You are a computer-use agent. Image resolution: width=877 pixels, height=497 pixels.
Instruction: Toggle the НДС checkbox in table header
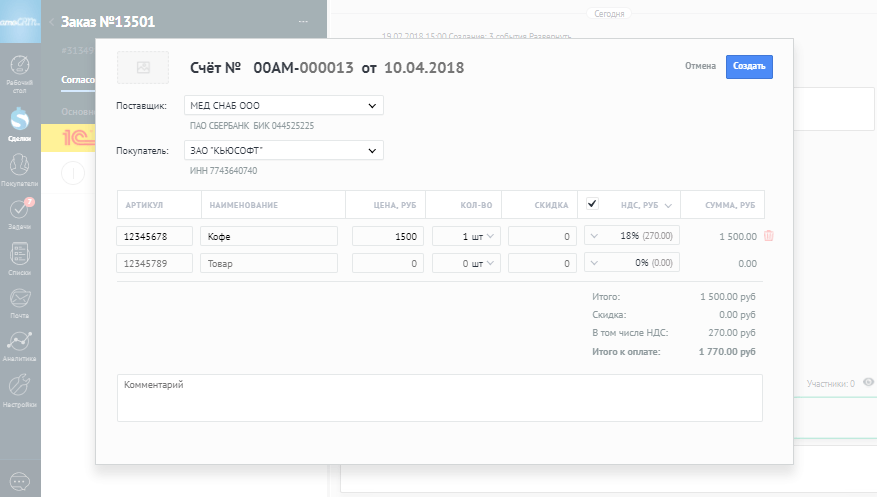[592, 203]
